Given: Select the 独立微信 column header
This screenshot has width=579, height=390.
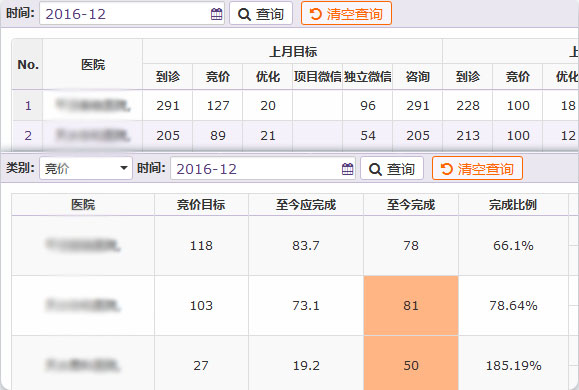Looking at the screenshot, I should pyautogui.click(x=368, y=76).
